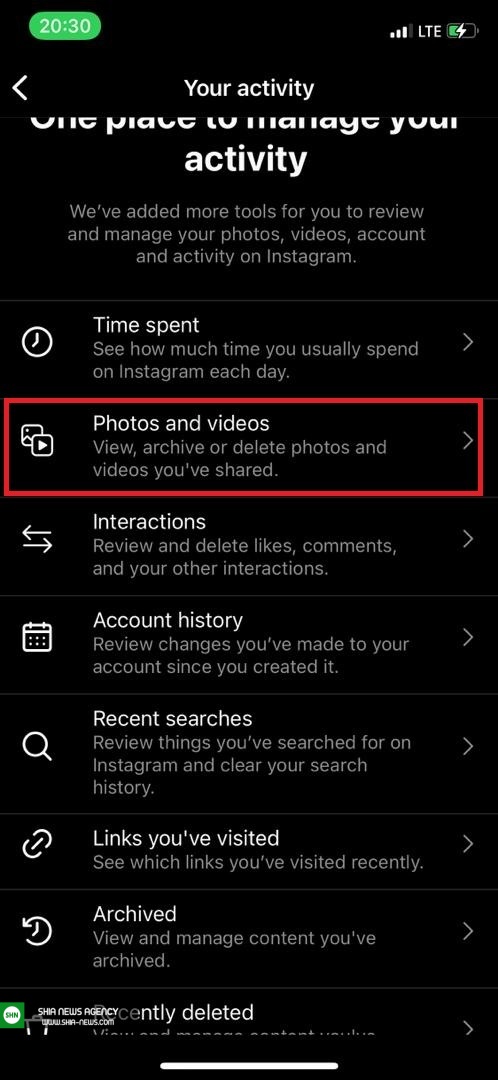Viewport: 498px width, 1080px height.
Task: Open the Recent searches entry
Action: (249, 754)
